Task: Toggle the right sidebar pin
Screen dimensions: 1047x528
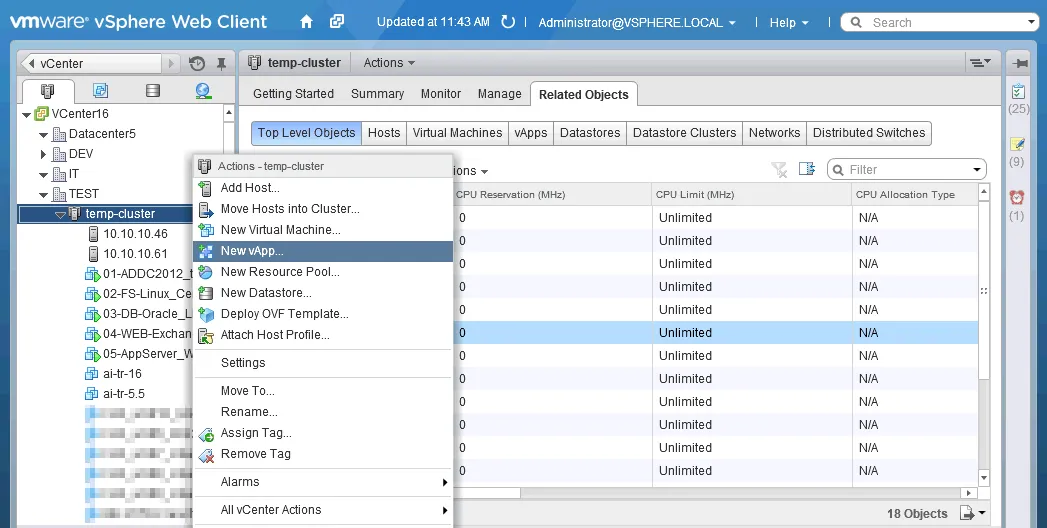Action: [1019, 63]
